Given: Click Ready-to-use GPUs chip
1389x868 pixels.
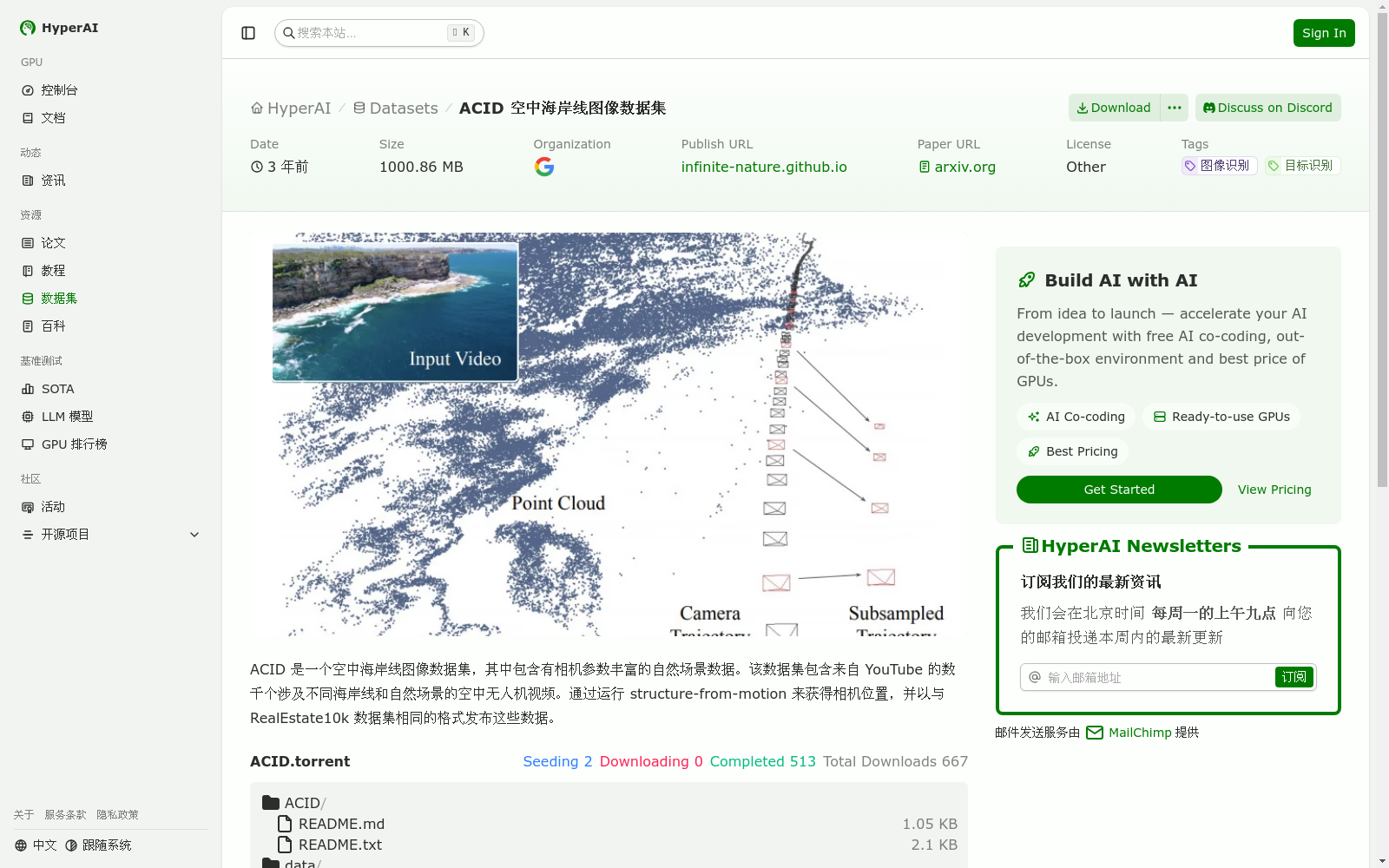Looking at the screenshot, I should pyautogui.click(x=1221, y=417).
